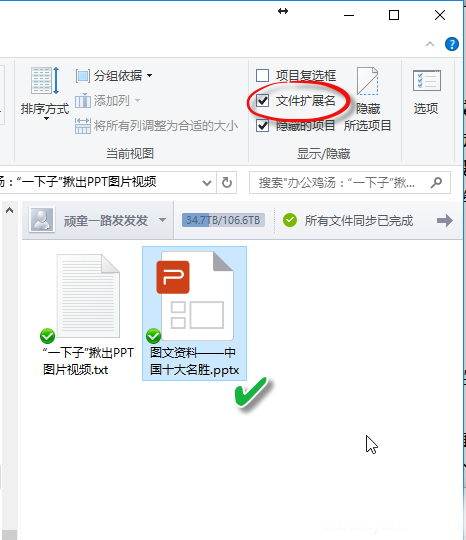Click the user avatar picture
This screenshot has width=466, height=540.
(x=42, y=220)
